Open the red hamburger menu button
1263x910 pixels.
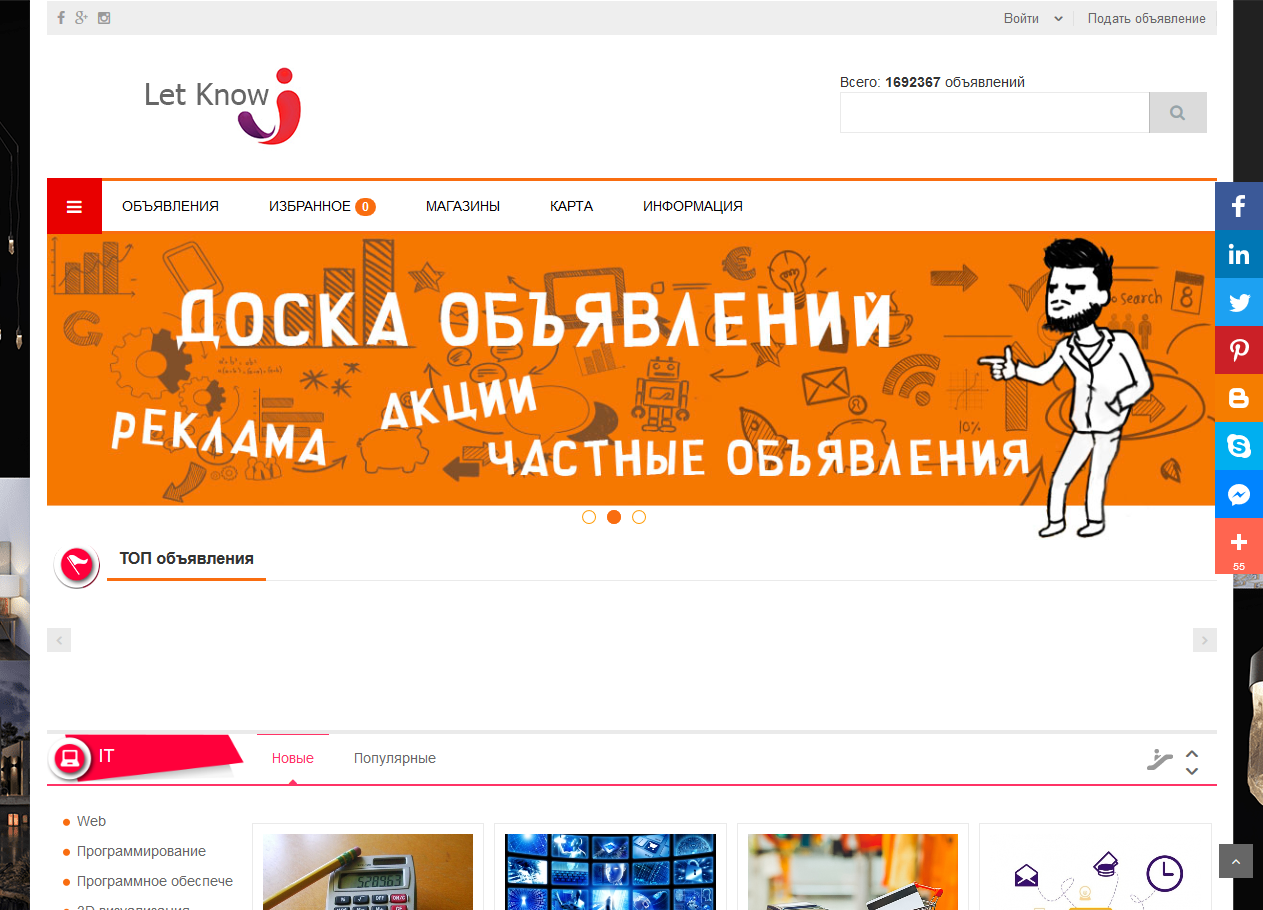(74, 206)
